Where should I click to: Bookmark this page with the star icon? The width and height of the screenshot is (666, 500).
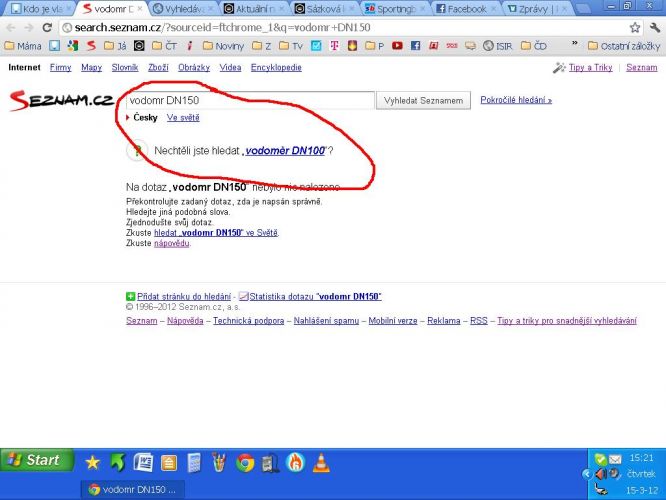[x=635, y=28]
